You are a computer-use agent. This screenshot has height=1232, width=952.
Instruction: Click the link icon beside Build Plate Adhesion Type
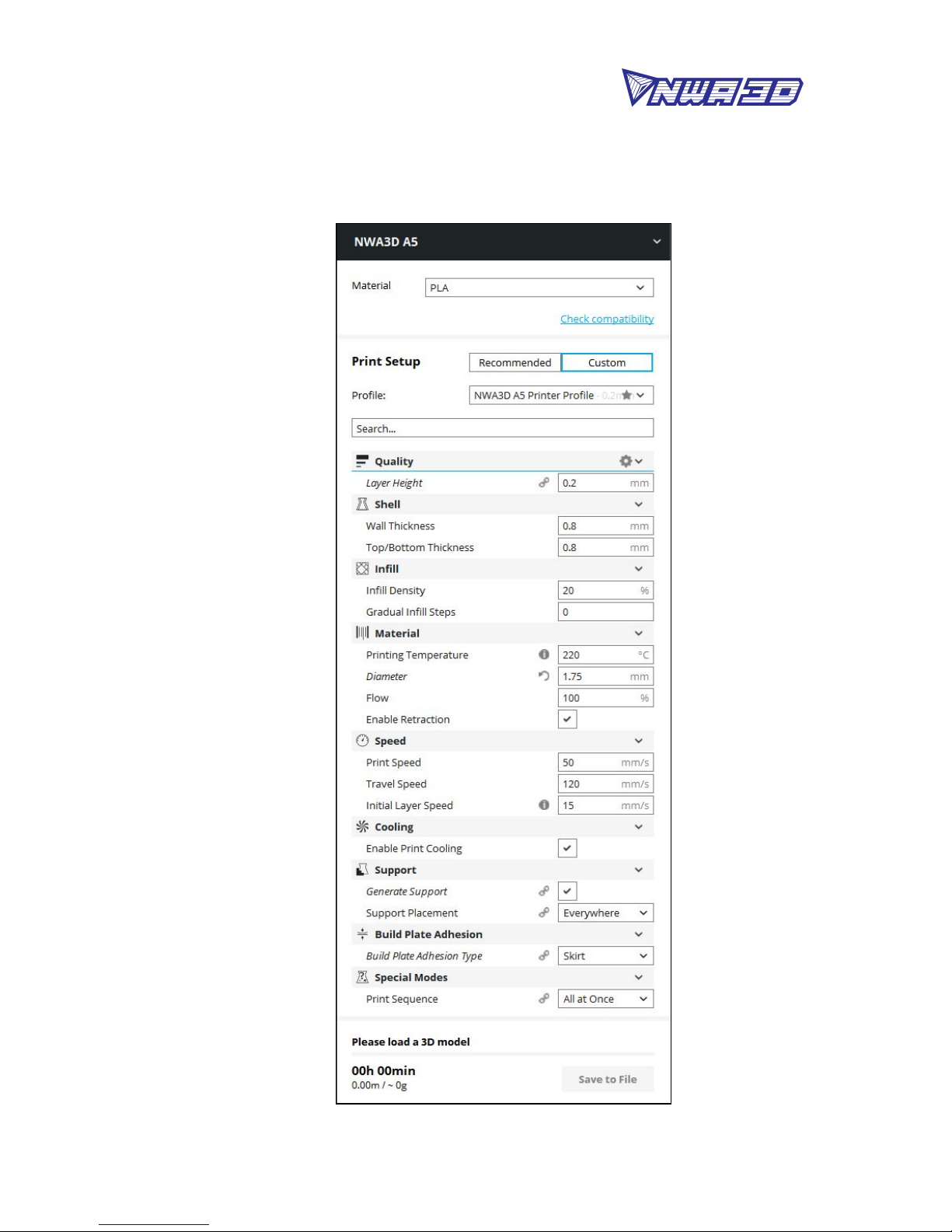click(544, 955)
